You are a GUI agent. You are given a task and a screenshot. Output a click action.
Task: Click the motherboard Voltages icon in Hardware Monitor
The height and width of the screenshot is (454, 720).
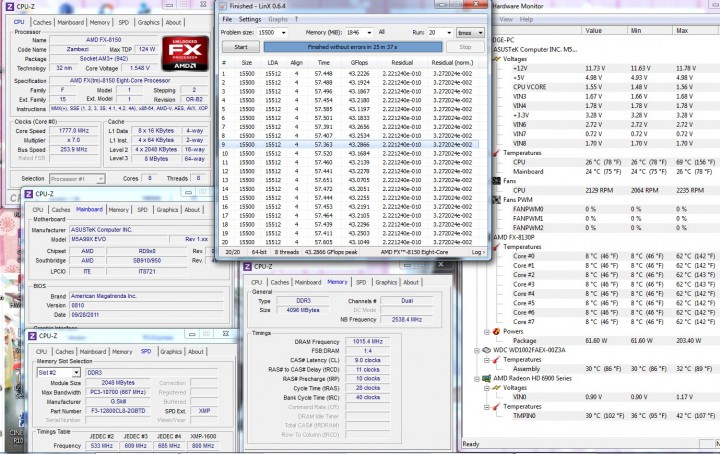click(x=496, y=59)
